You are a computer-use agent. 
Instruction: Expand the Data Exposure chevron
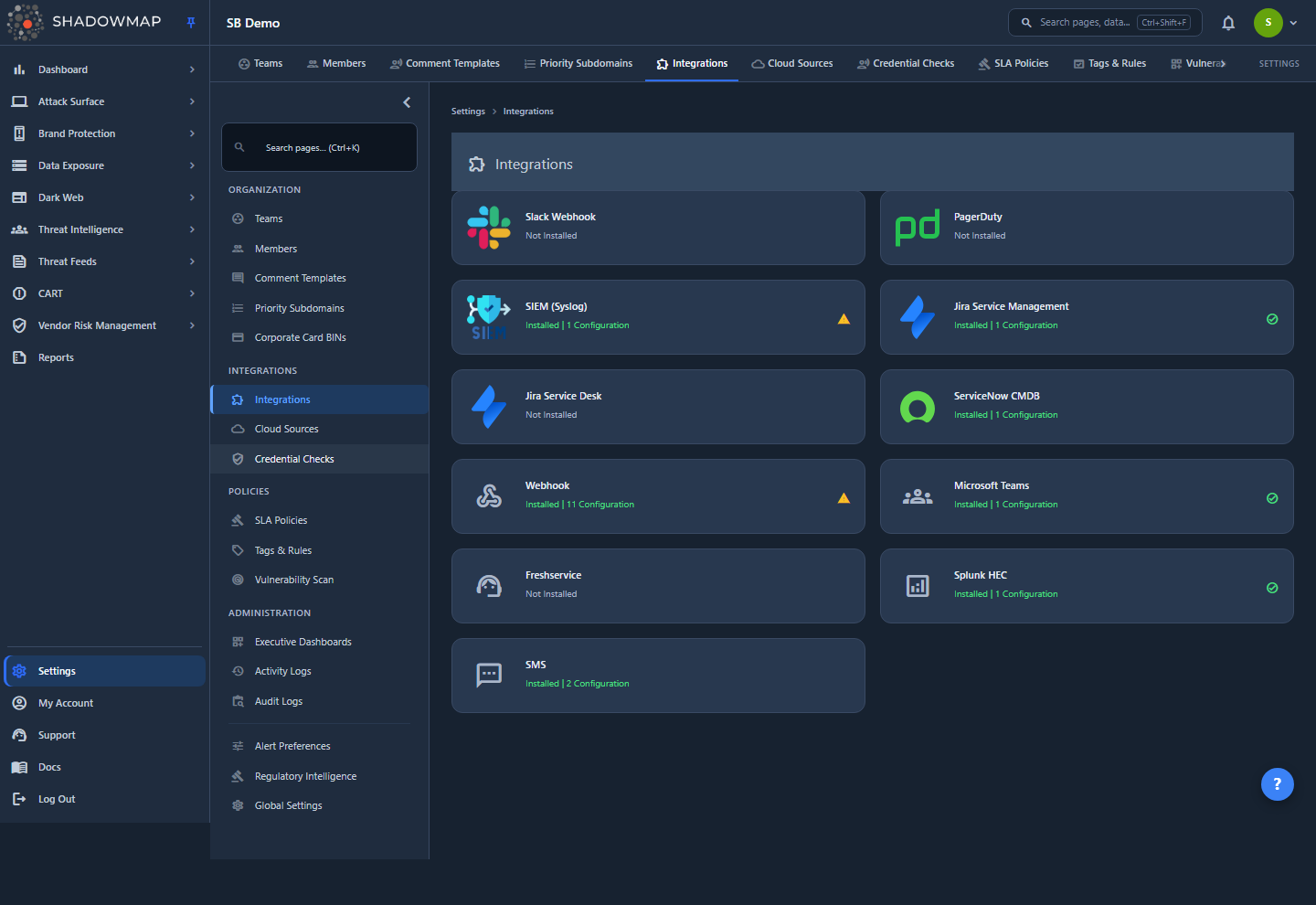pos(192,165)
